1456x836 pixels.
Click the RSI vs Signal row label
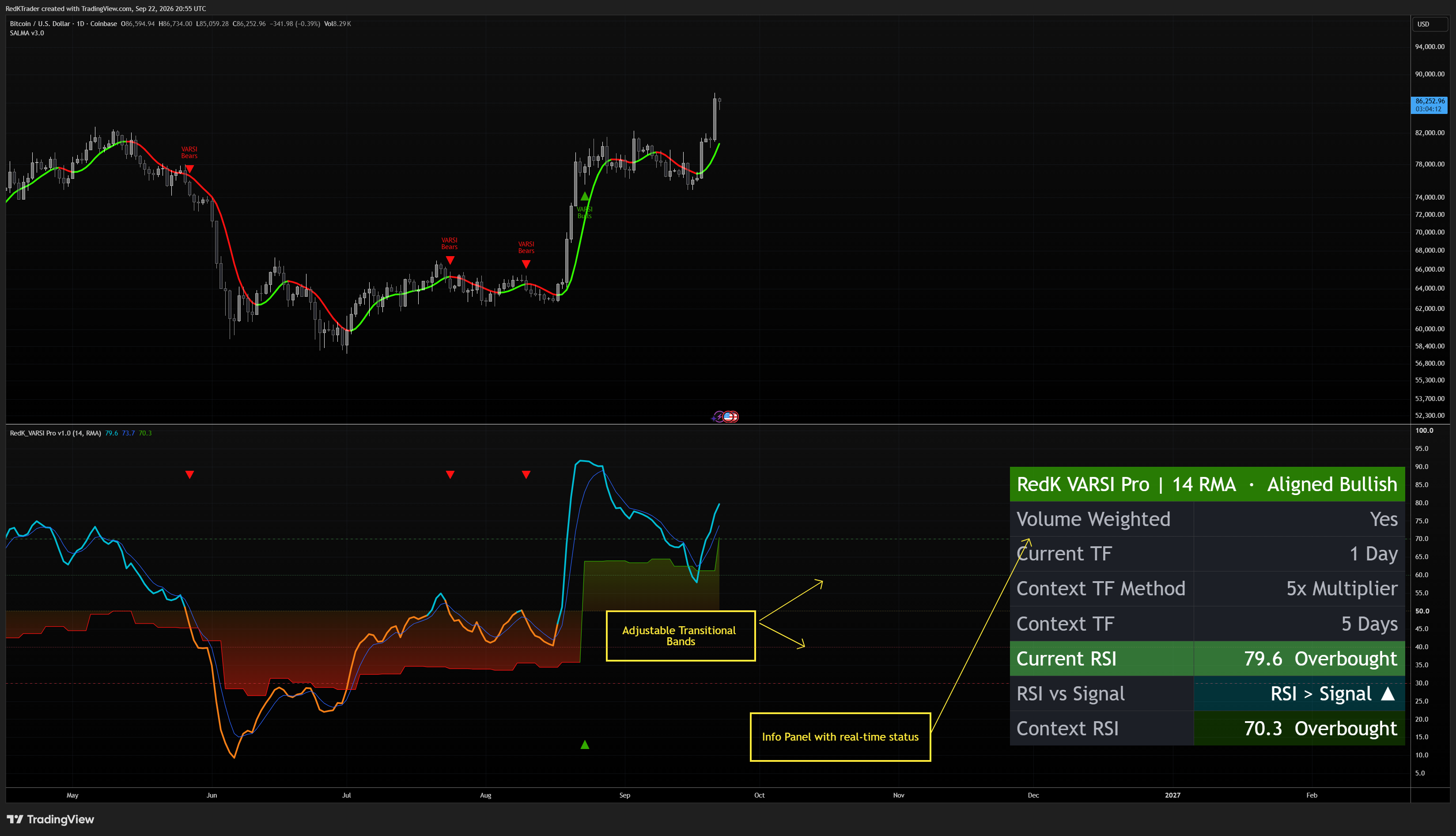(x=1070, y=694)
